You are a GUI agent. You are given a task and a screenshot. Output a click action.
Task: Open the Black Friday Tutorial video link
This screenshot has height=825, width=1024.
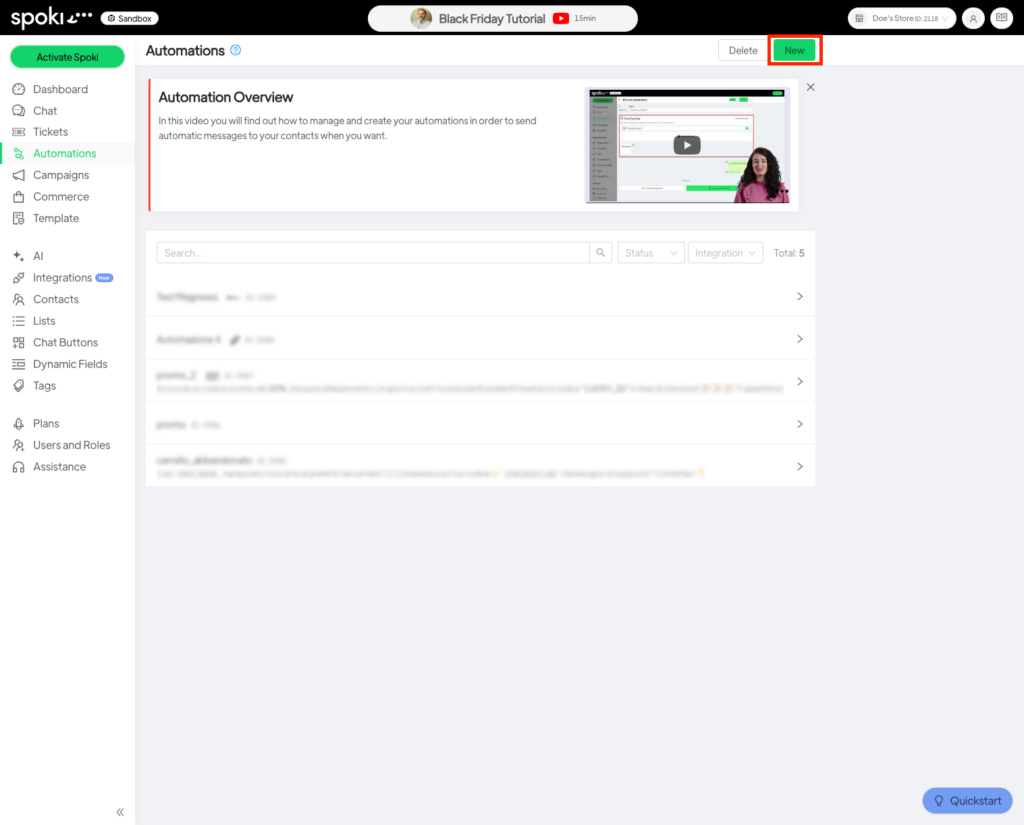502,18
